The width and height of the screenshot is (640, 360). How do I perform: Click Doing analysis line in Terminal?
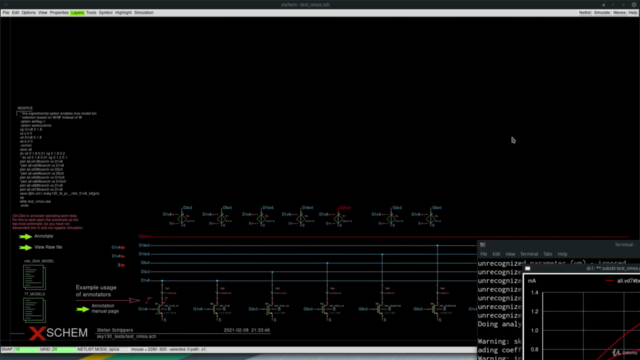(500, 324)
